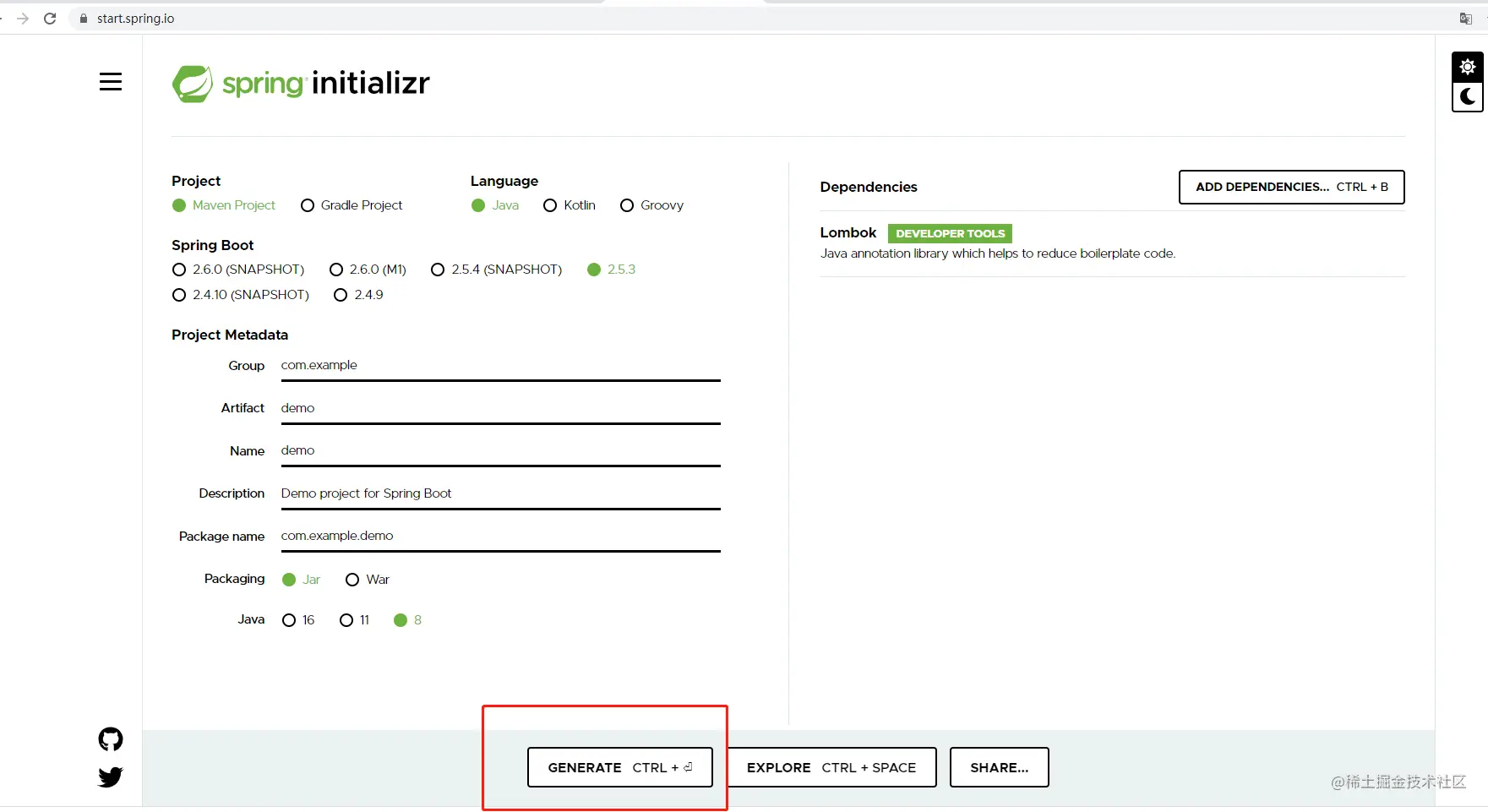Click the Developer Tools tag
Viewport: 1488px width, 812px height.
(x=951, y=234)
